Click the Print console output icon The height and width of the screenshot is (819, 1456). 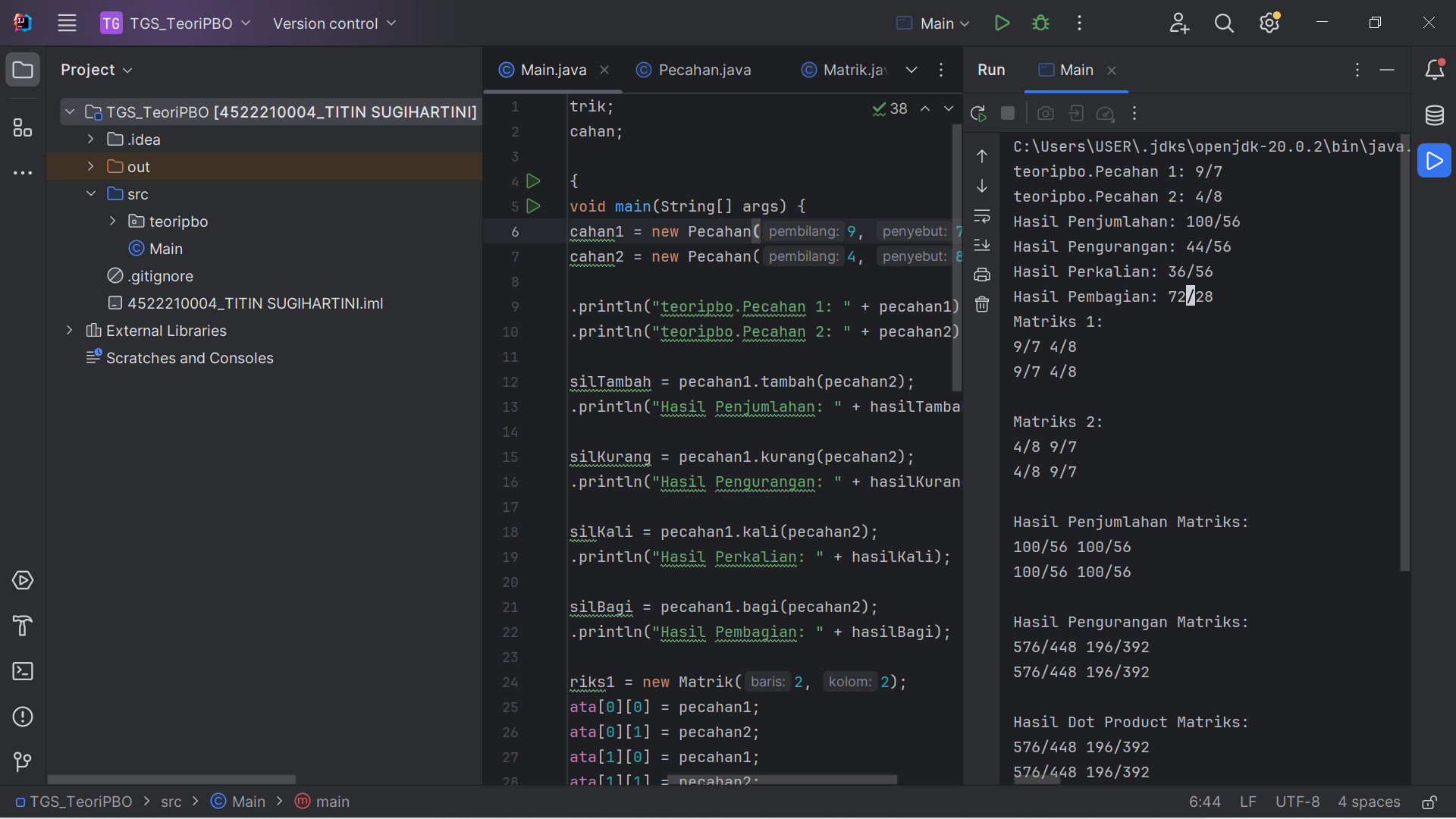982,275
